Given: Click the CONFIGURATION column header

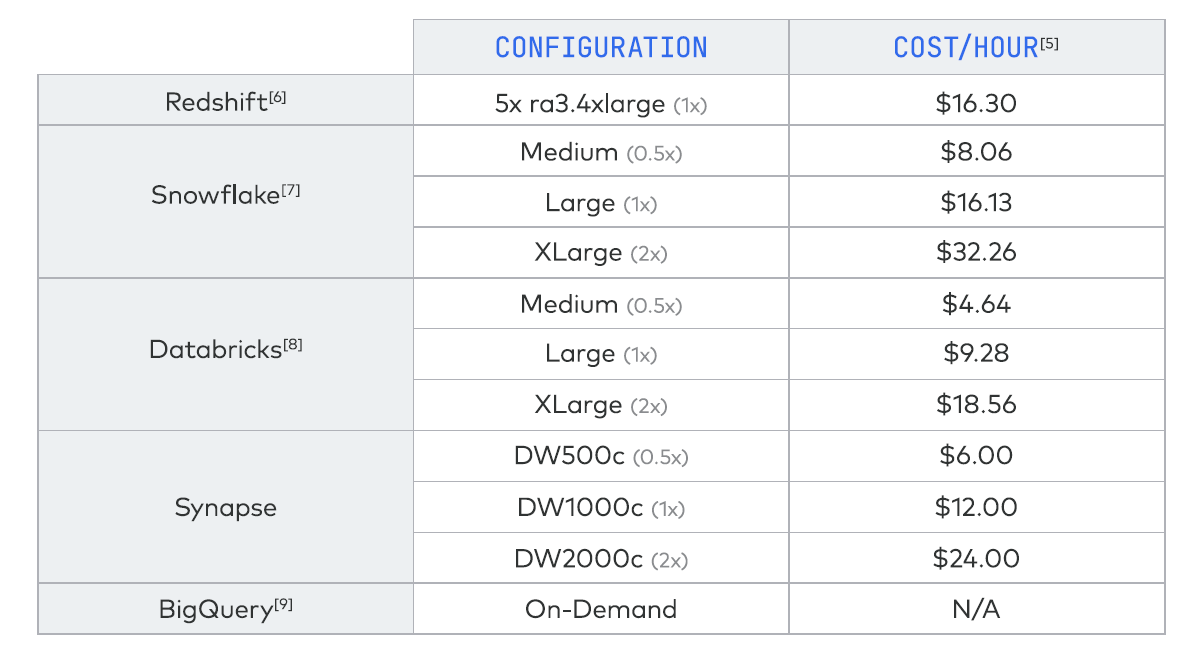Looking at the screenshot, I should pos(601,47).
